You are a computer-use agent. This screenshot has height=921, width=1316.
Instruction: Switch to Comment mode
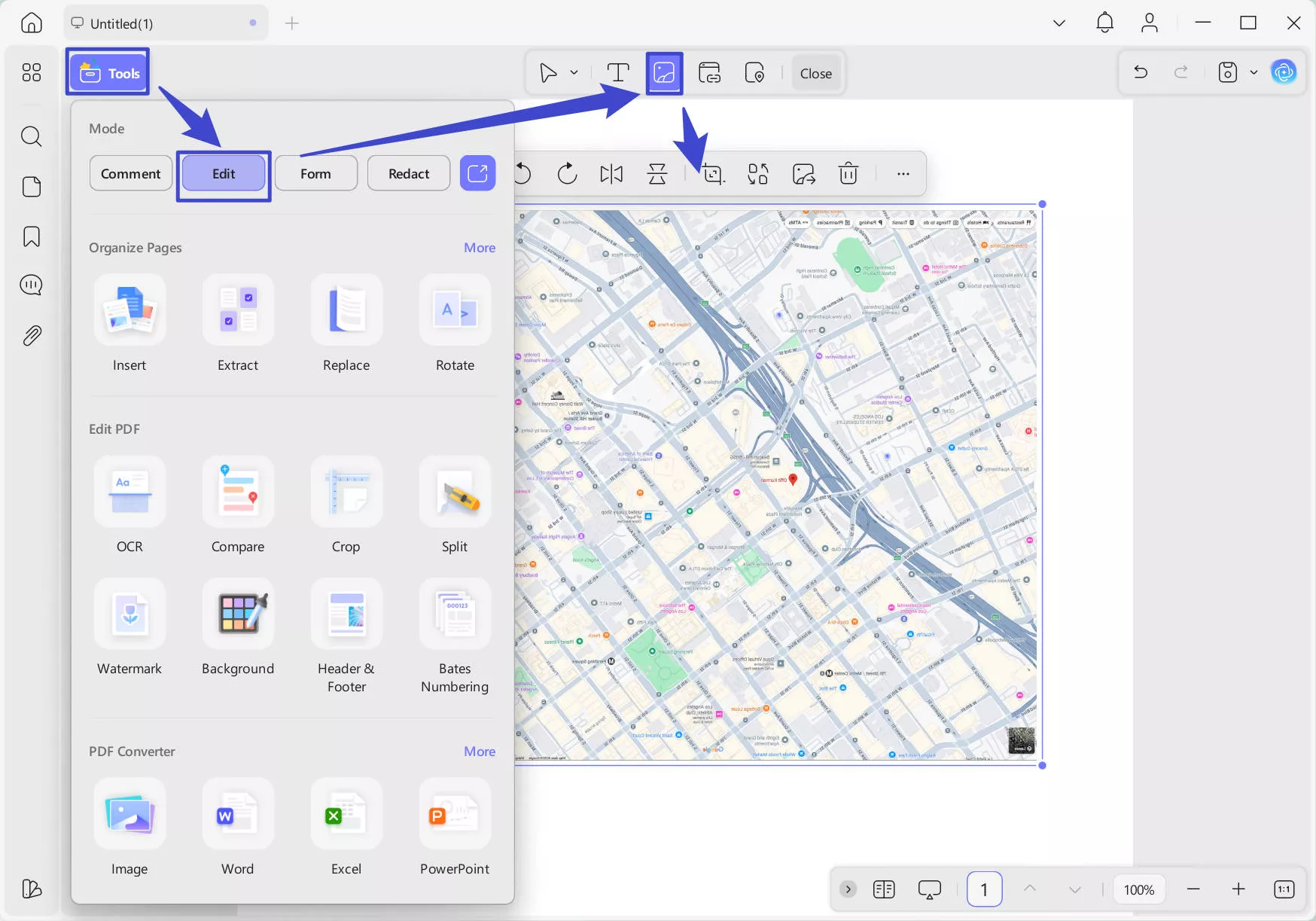pyautogui.click(x=130, y=173)
